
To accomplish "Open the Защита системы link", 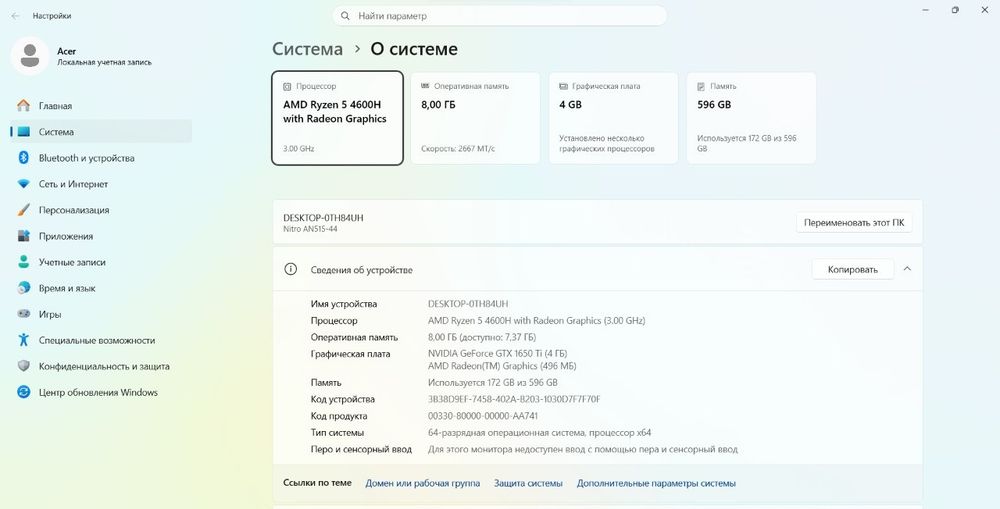I will [528, 483].
